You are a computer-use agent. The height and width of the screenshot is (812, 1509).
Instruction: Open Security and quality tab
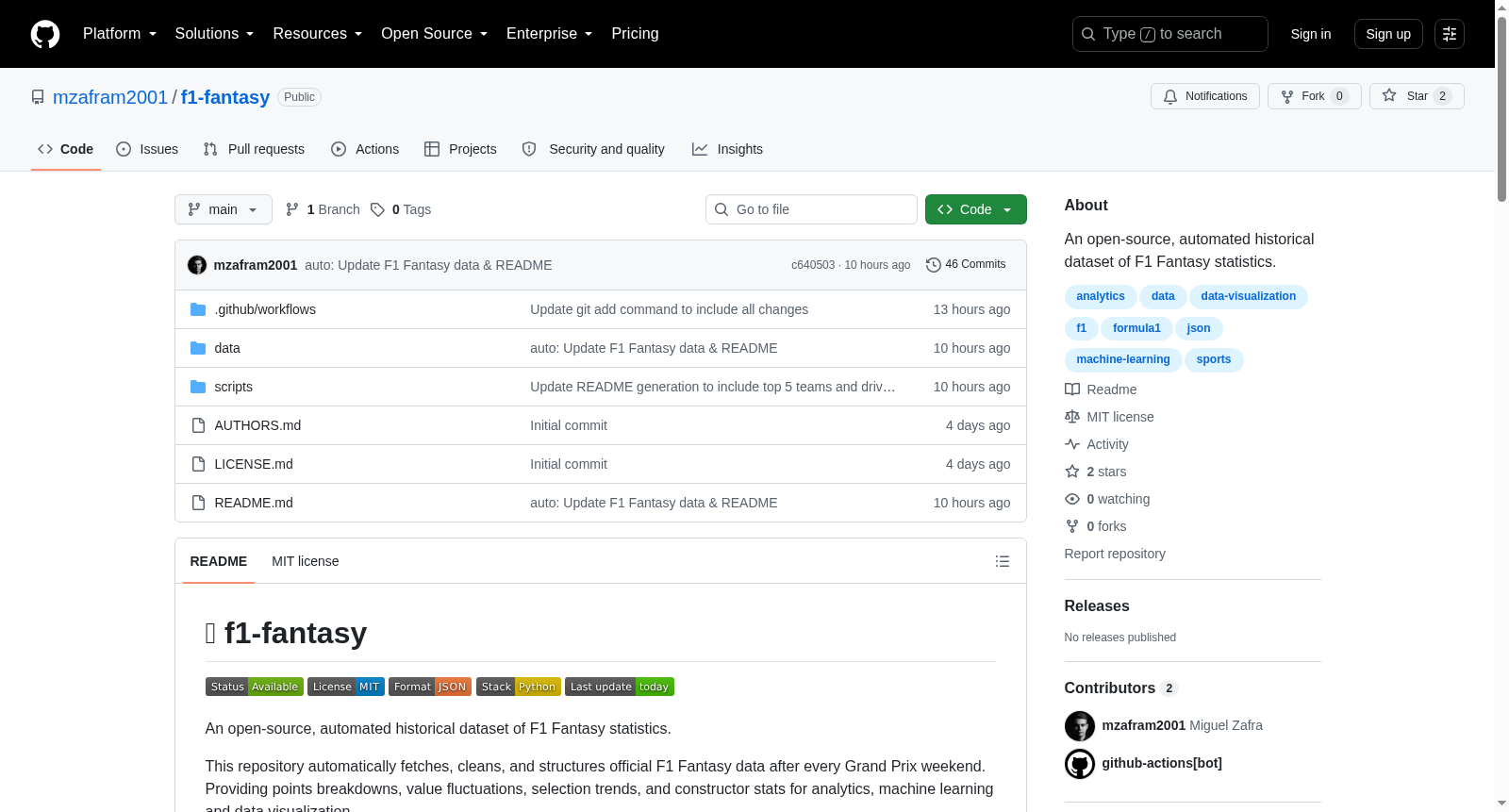[593, 149]
